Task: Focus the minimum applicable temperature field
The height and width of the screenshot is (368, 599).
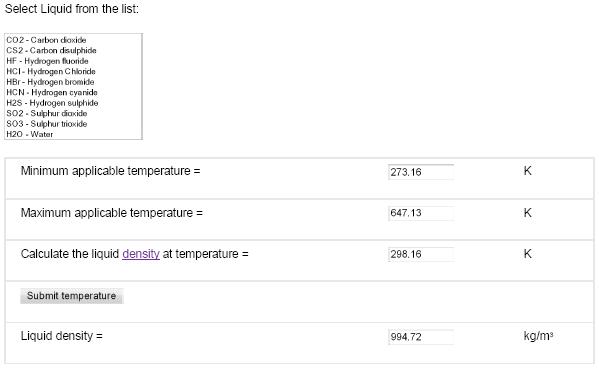Action: [421, 172]
